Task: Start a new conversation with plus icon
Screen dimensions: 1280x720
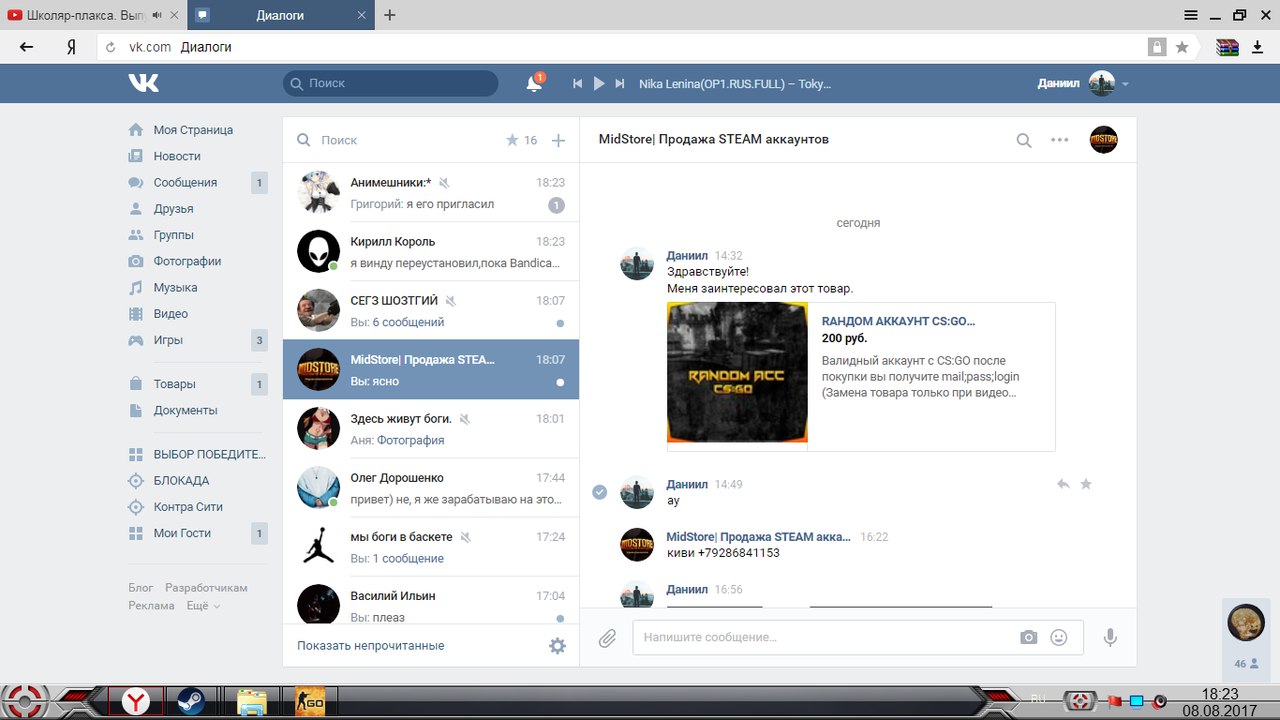Action: 559,140
